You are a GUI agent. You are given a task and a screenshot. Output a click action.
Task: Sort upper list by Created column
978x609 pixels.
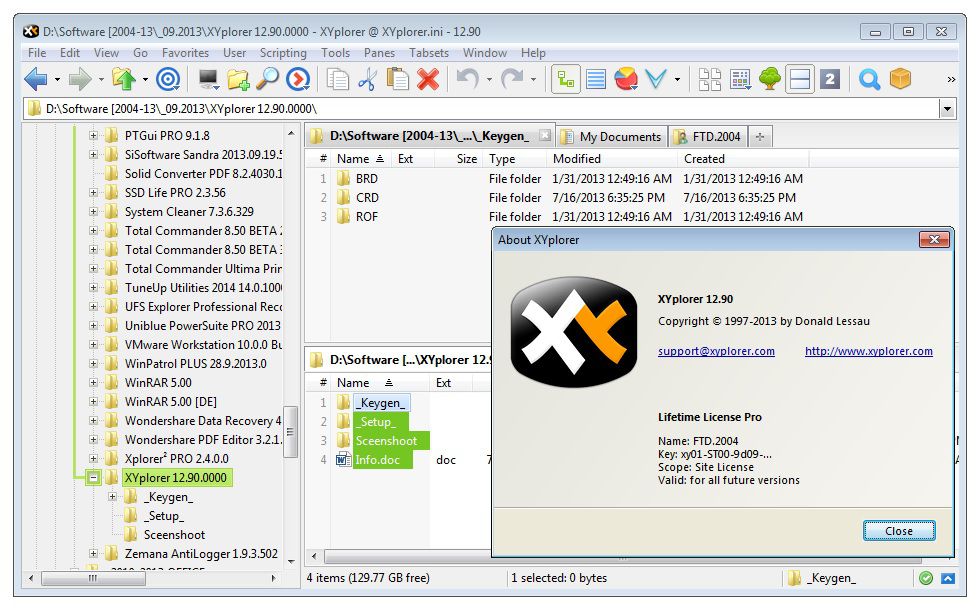[x=742, y=159]
